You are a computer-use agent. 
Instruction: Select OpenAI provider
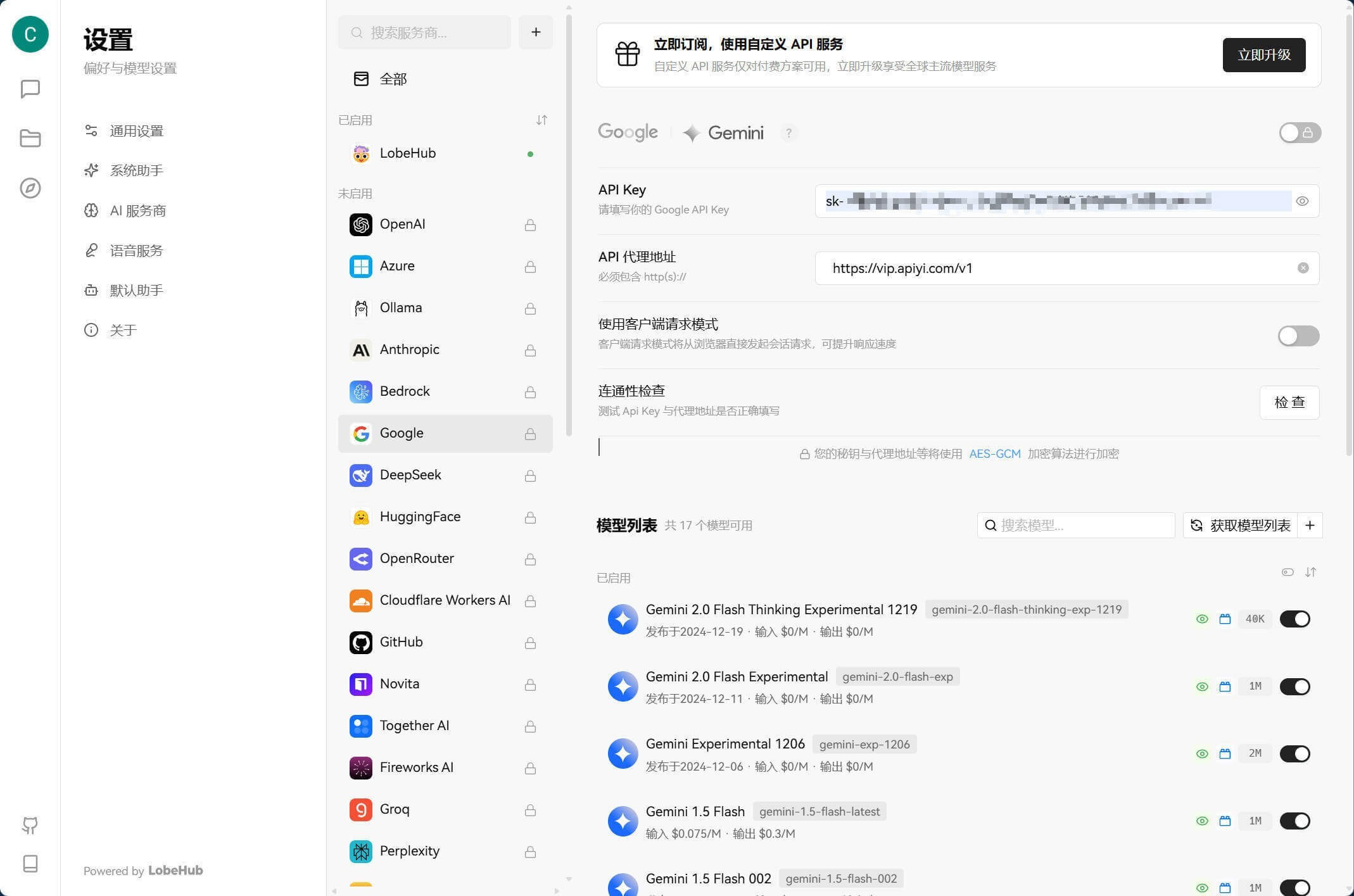coord(445,225)
